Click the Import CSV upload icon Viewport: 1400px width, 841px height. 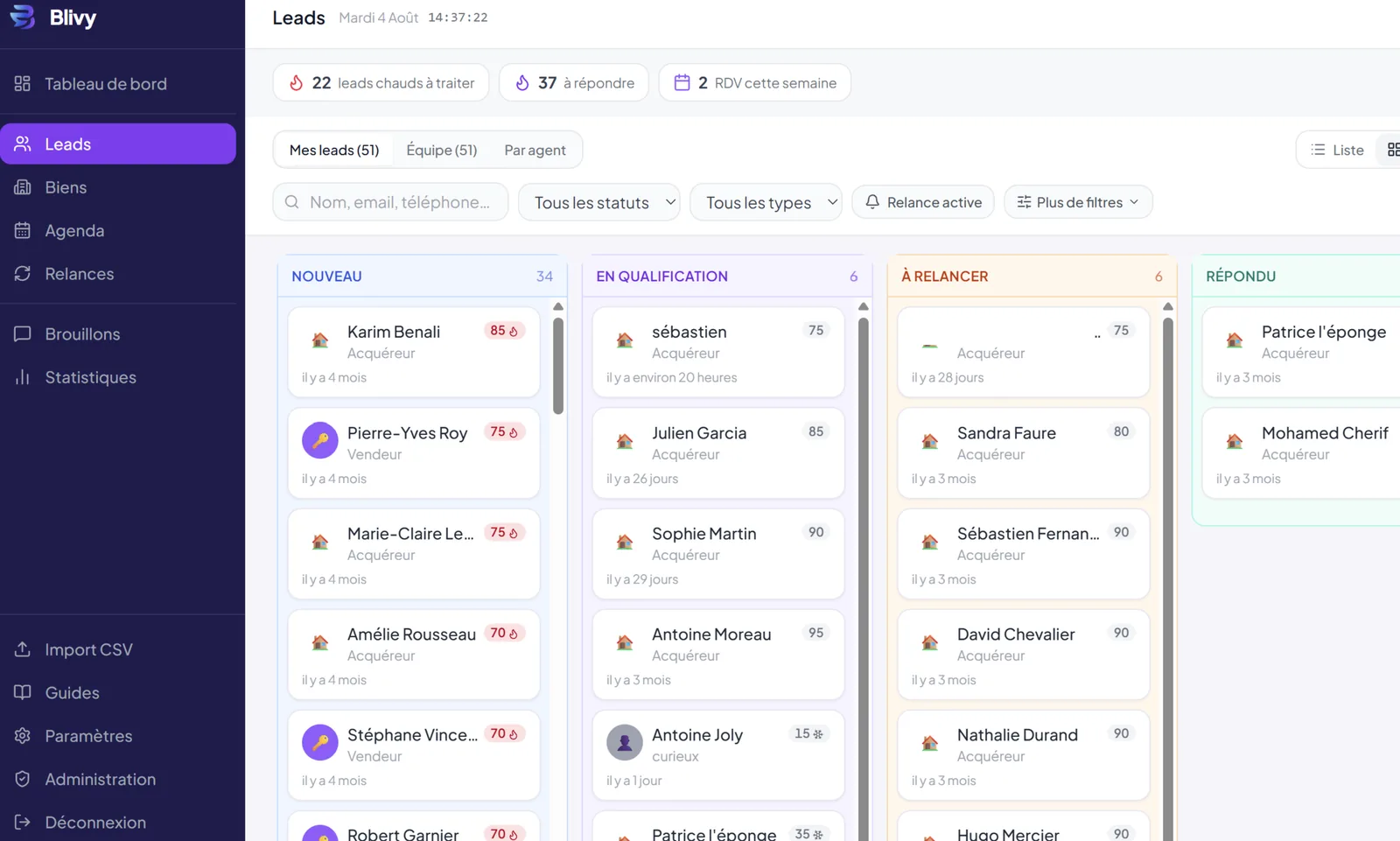23,649
